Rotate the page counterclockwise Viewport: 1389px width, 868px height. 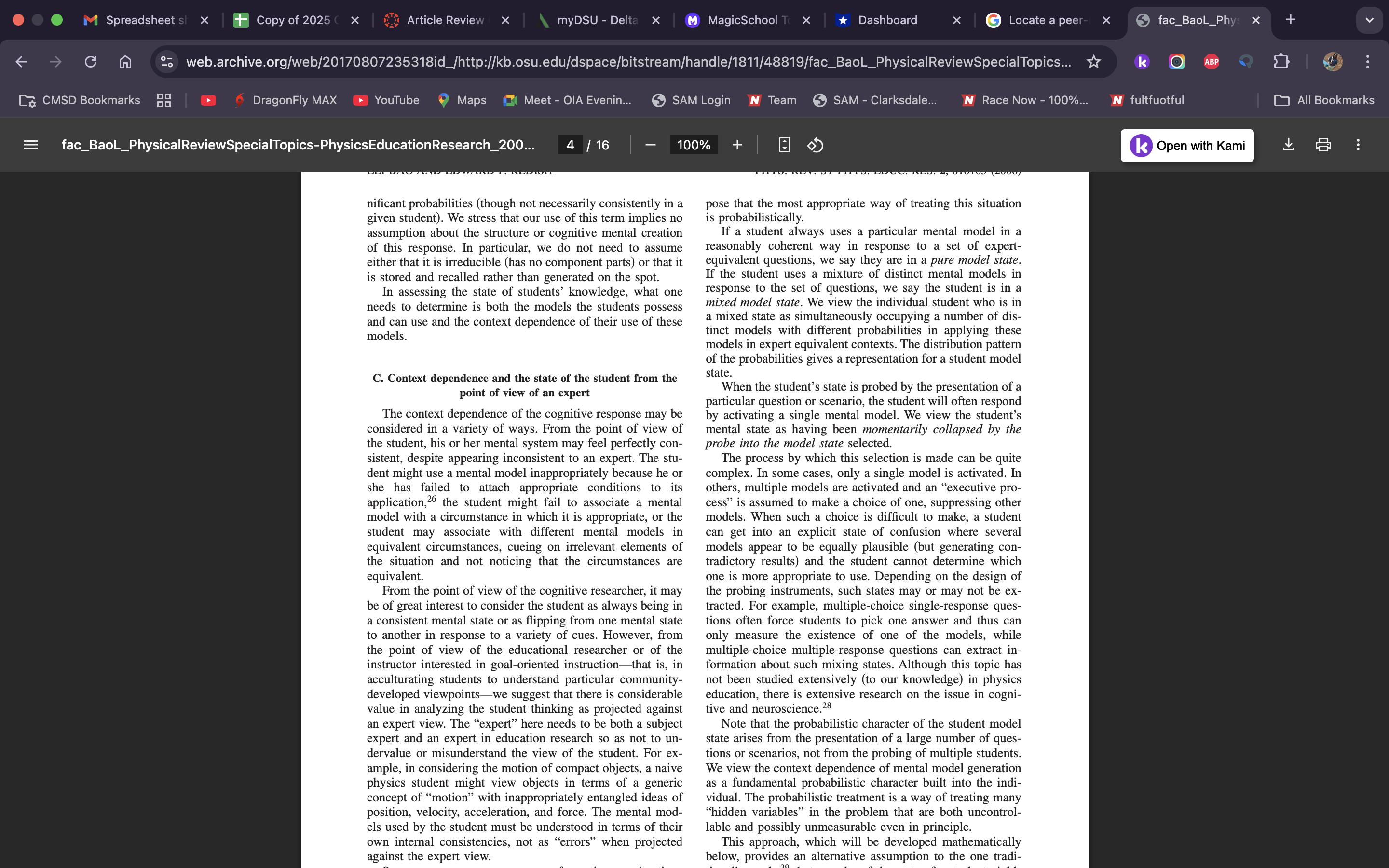pos(815,145)
